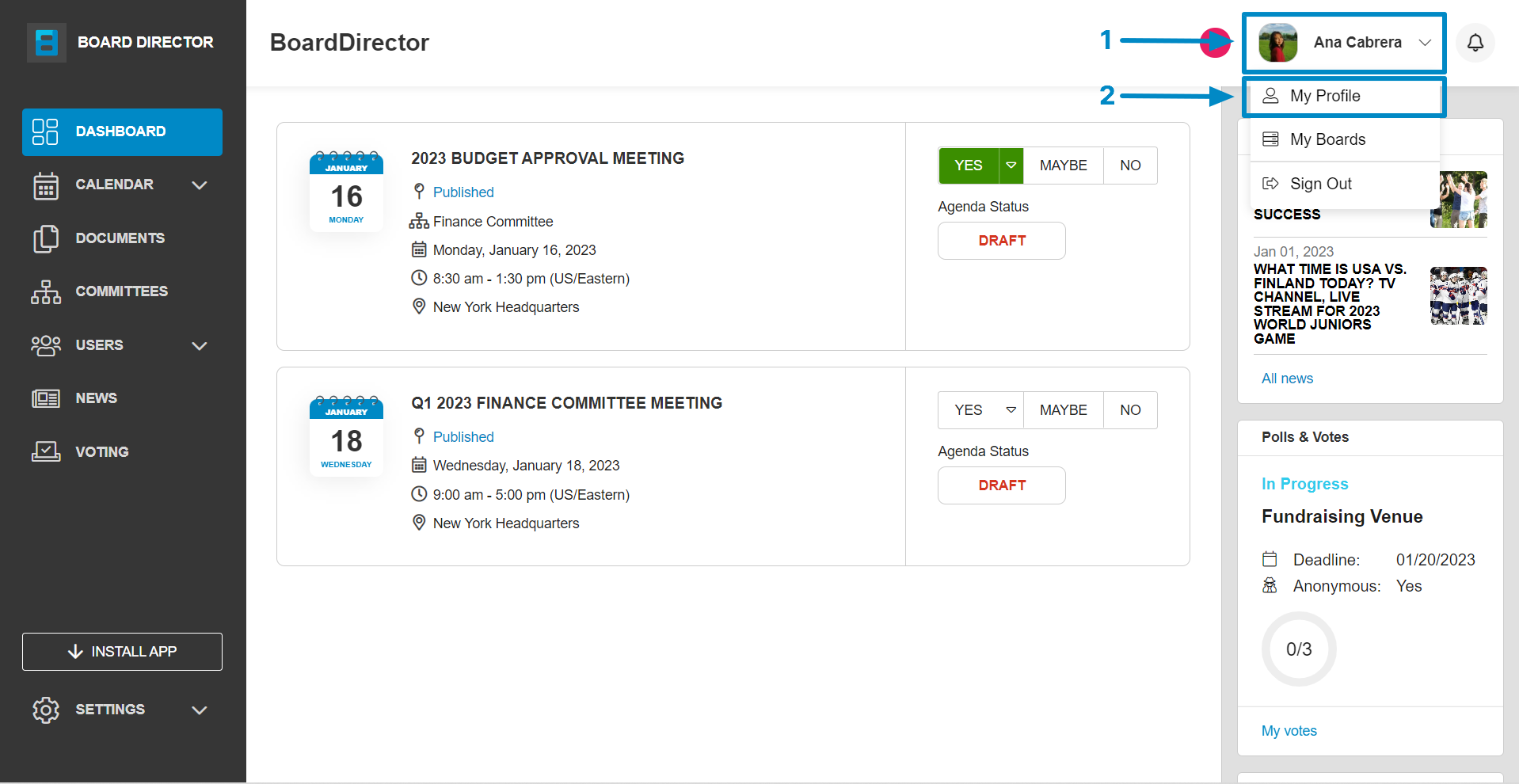Click the News newspaper icon

pos(46,398)
